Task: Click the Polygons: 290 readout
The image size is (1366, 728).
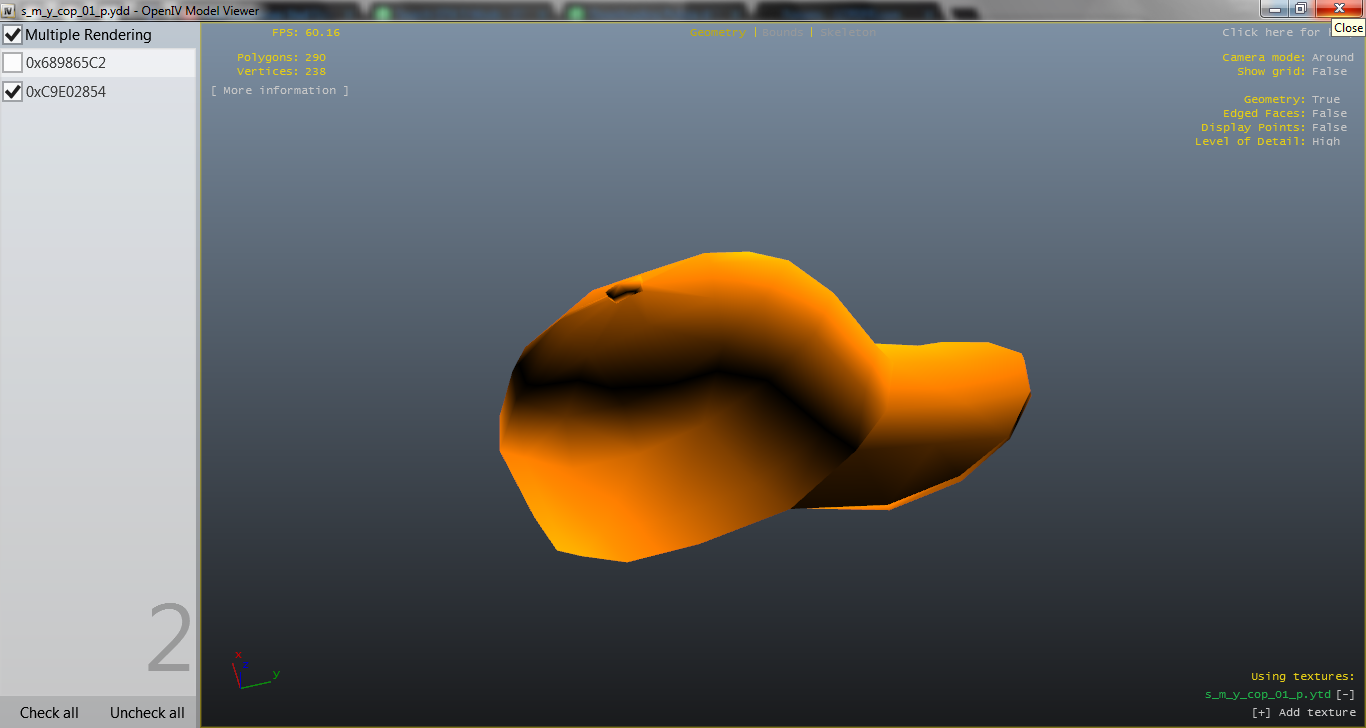Action: click(281, 58)
